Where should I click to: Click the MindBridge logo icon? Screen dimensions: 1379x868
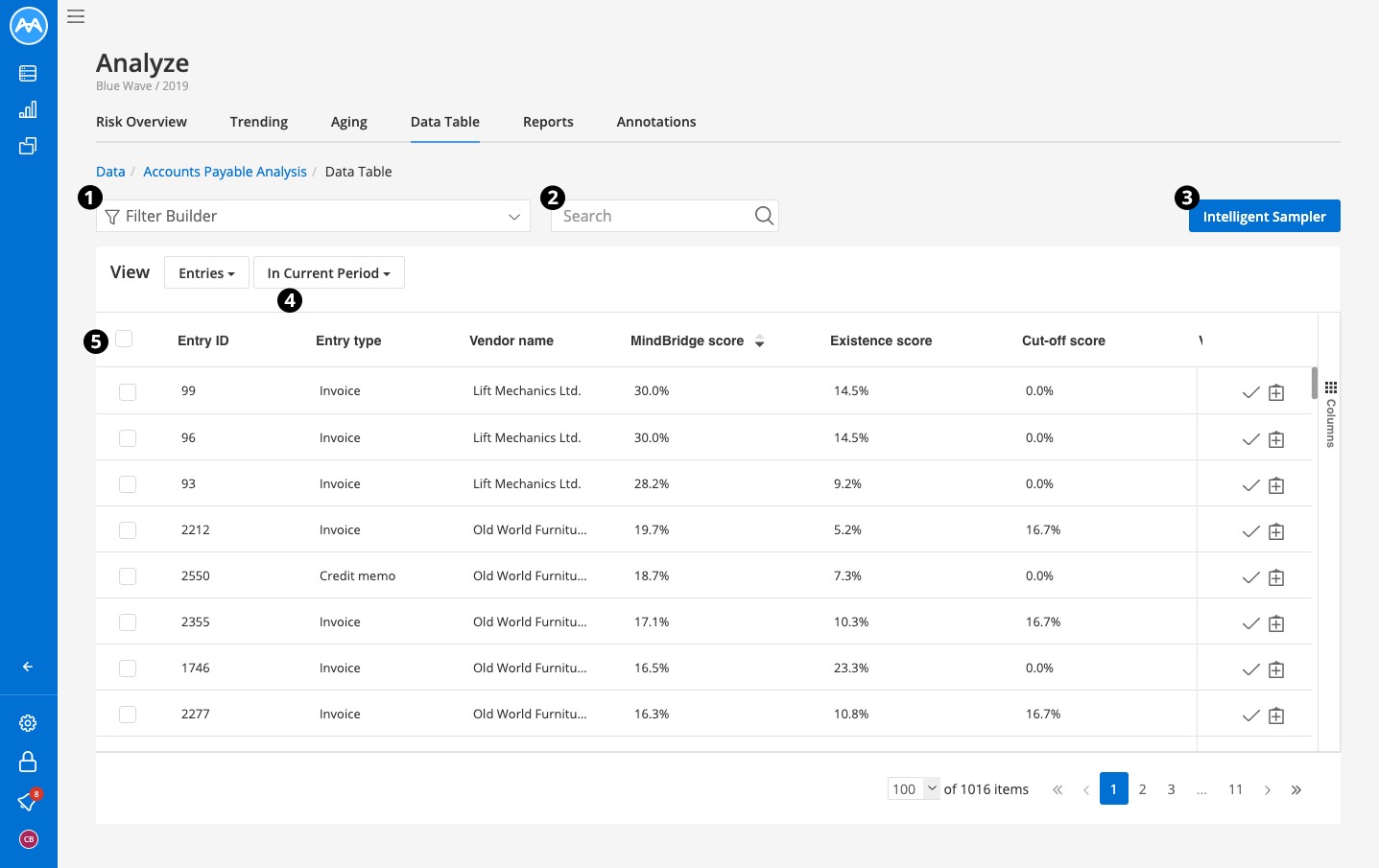[29, 26]
